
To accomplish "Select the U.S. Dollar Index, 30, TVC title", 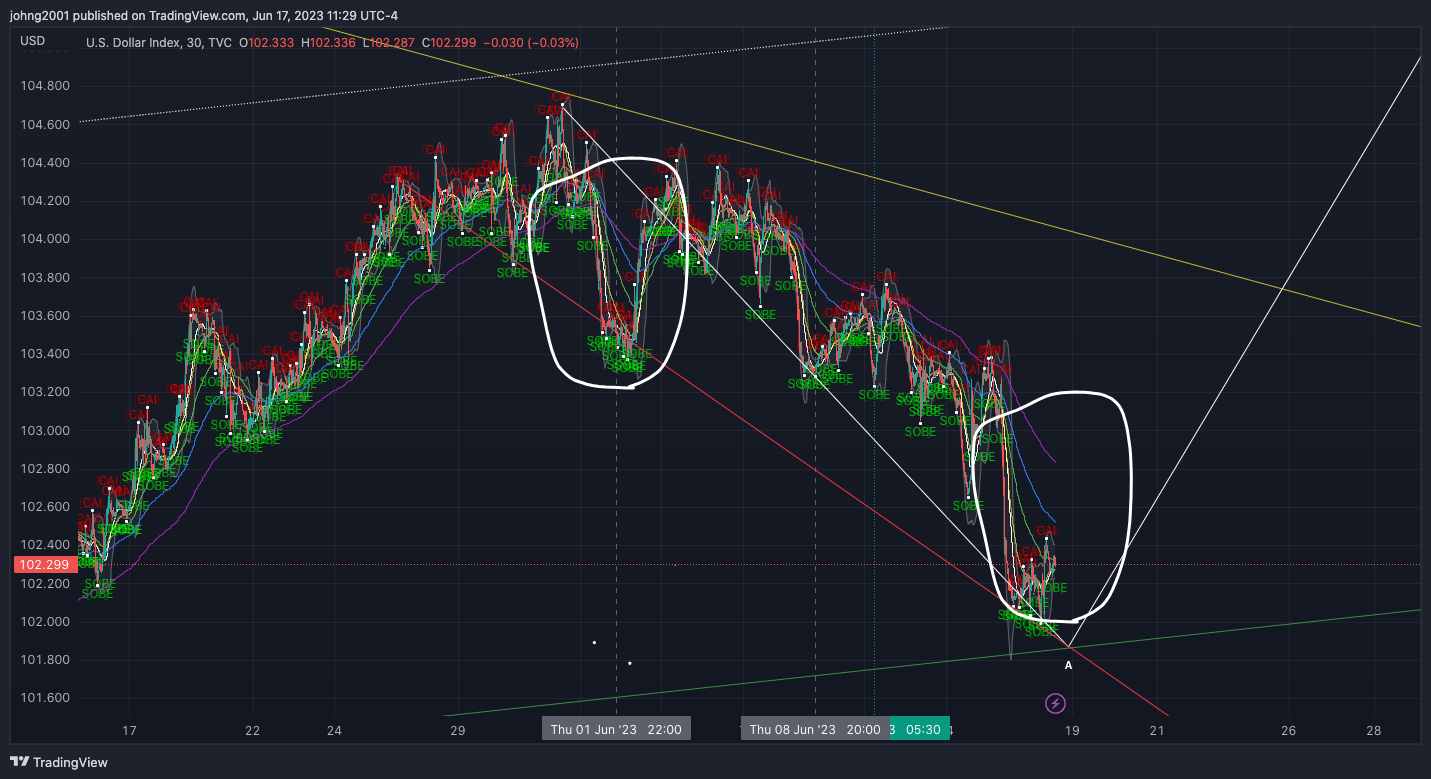I will [x=158, y=43].
